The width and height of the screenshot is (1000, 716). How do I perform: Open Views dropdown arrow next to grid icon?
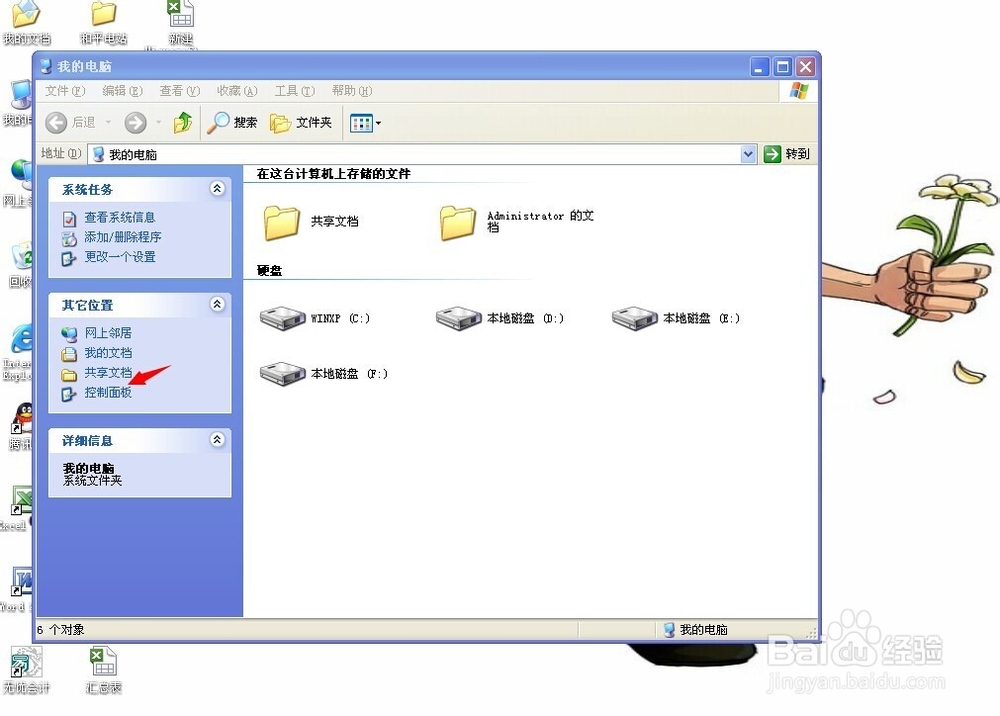(378, 123)
